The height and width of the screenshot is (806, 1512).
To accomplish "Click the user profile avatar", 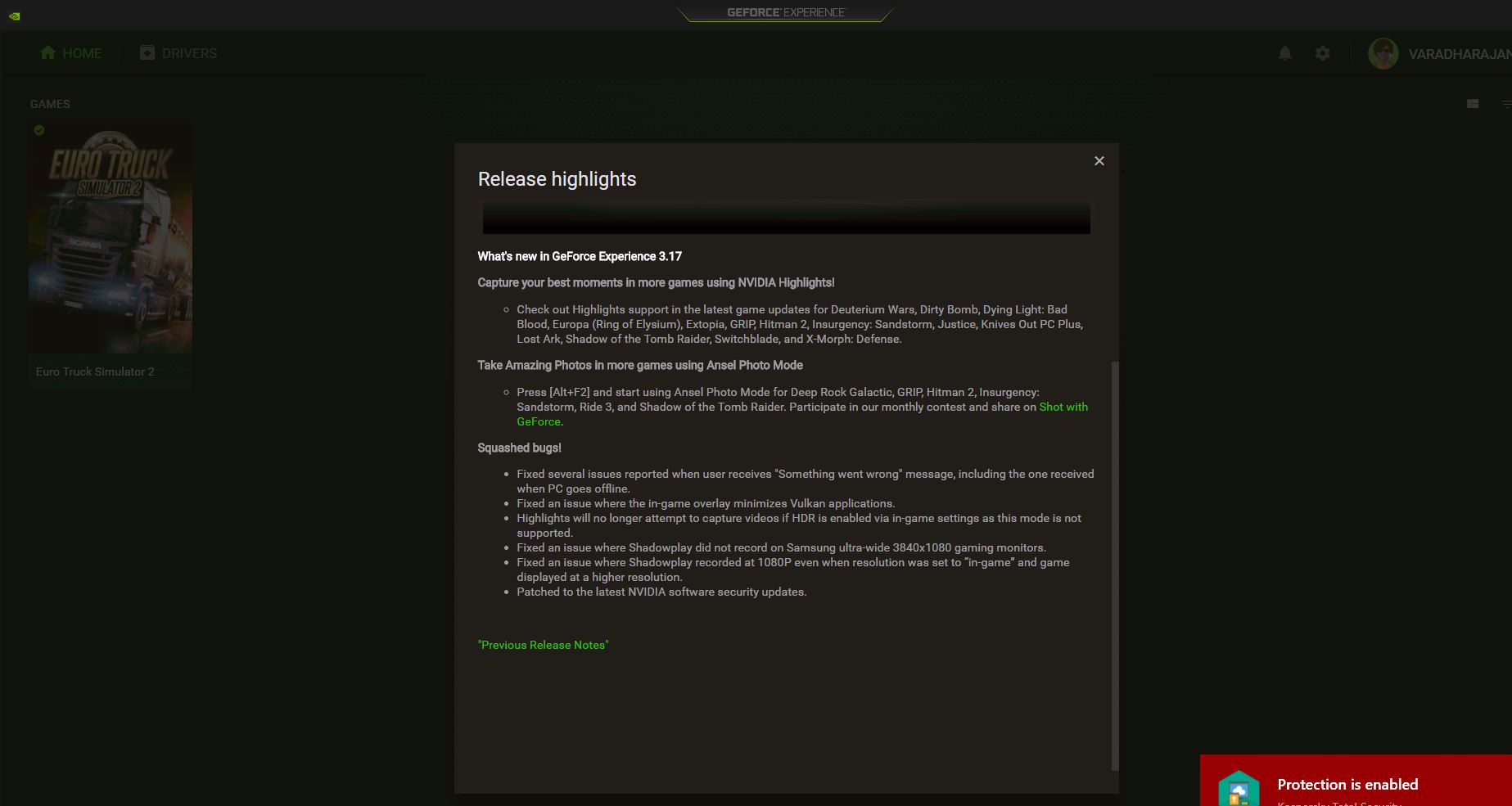I will pyautogui.click(x=1383, y=54).
